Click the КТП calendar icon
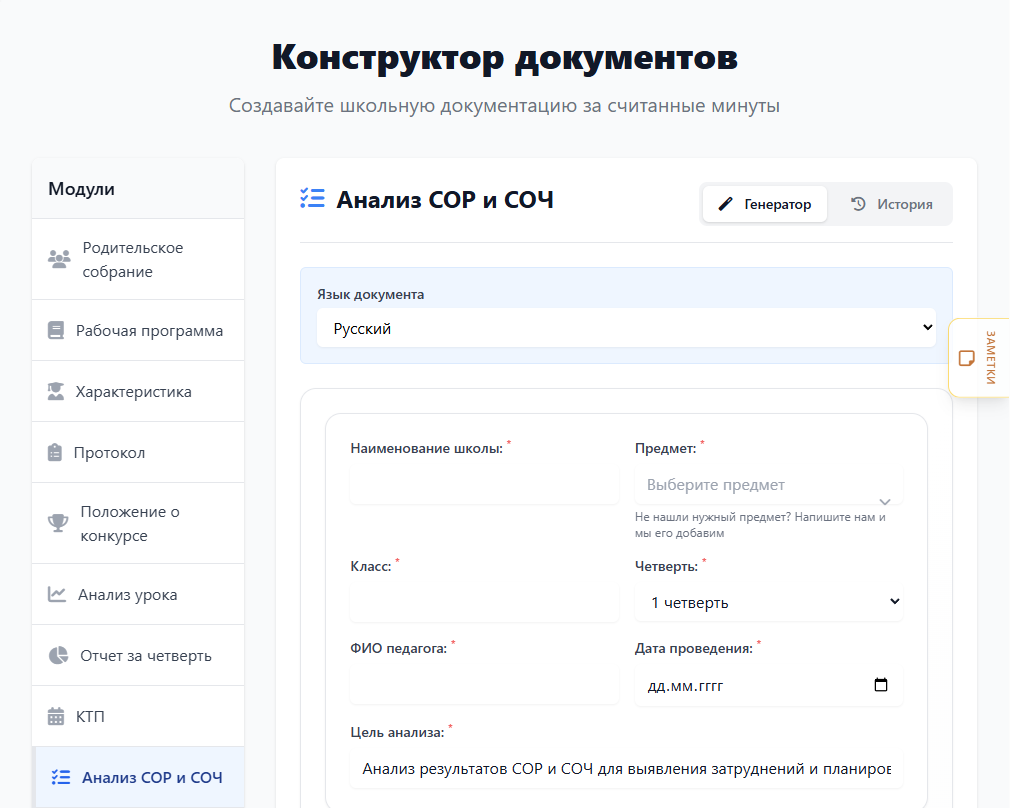This screenshot has width=1010, height=808. (x=56, y=716)
